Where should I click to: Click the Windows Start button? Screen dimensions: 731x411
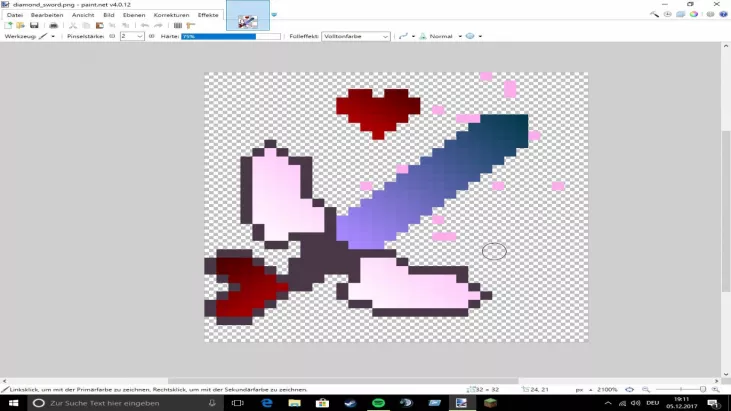click(x=11, y=403)
